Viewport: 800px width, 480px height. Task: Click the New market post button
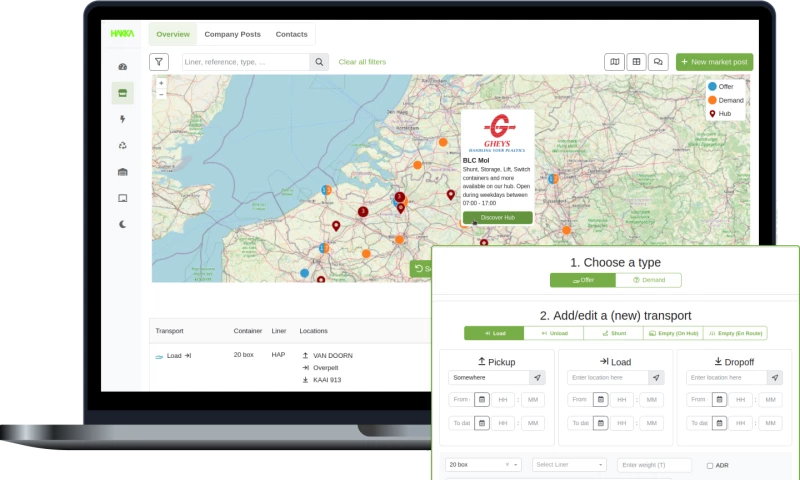[714, 62]
